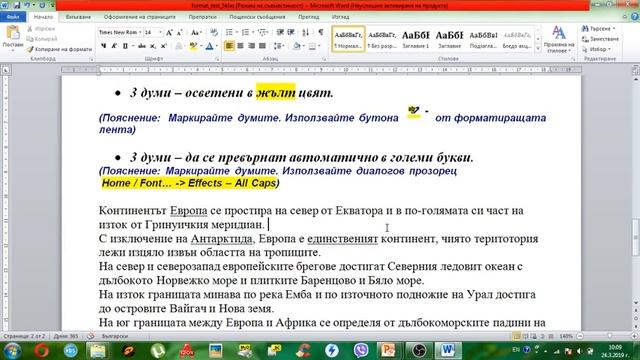The height and width of the screenshot is (360, 640).
Task: Apply the font color button
Action: coord(209,46)
